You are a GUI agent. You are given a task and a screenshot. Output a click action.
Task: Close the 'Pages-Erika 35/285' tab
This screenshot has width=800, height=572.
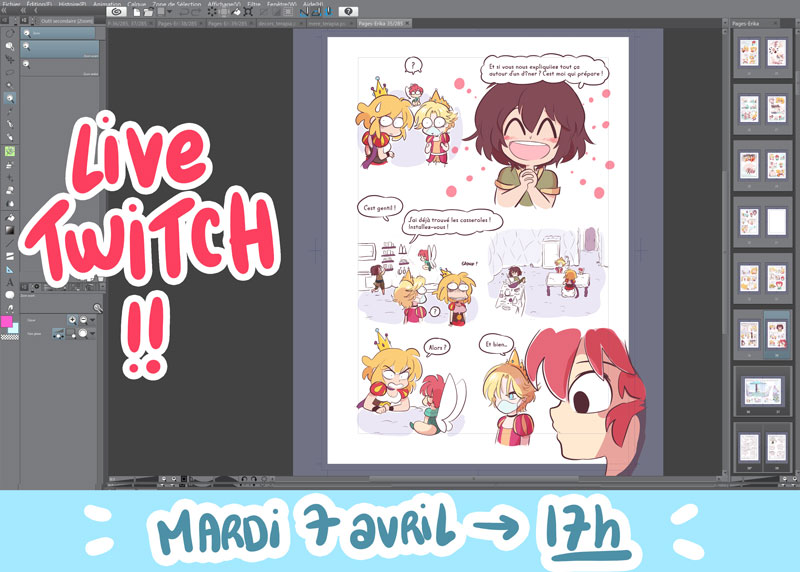tap(407, 23)
